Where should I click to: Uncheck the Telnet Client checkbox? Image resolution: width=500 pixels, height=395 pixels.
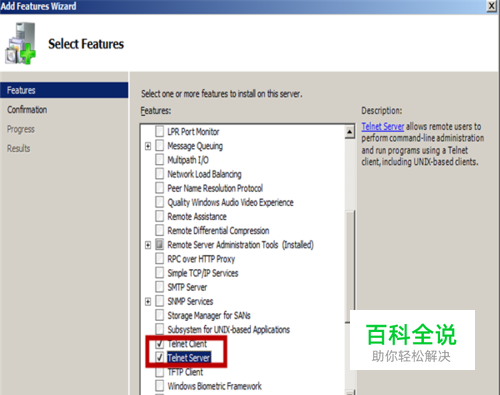(160, 344)
